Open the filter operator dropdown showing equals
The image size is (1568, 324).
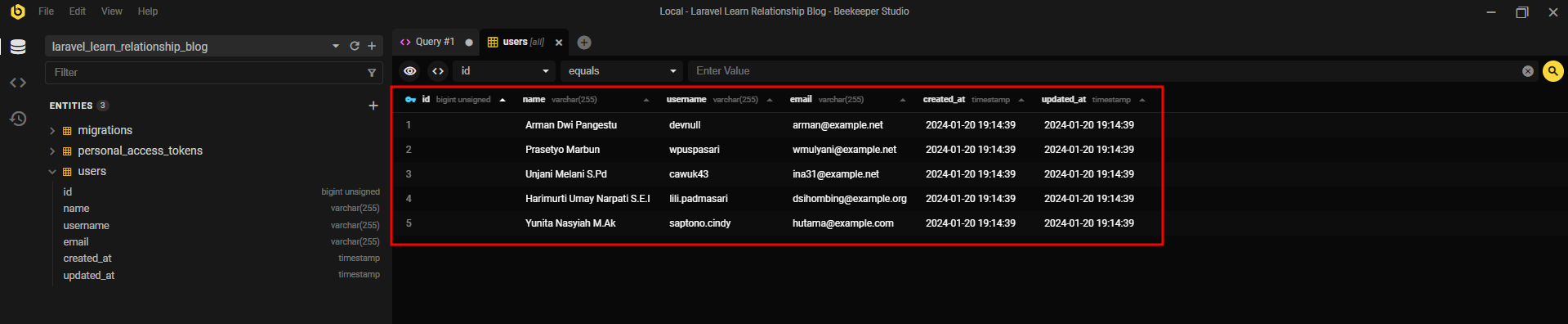pyautogui.click(x=621, y=71)
